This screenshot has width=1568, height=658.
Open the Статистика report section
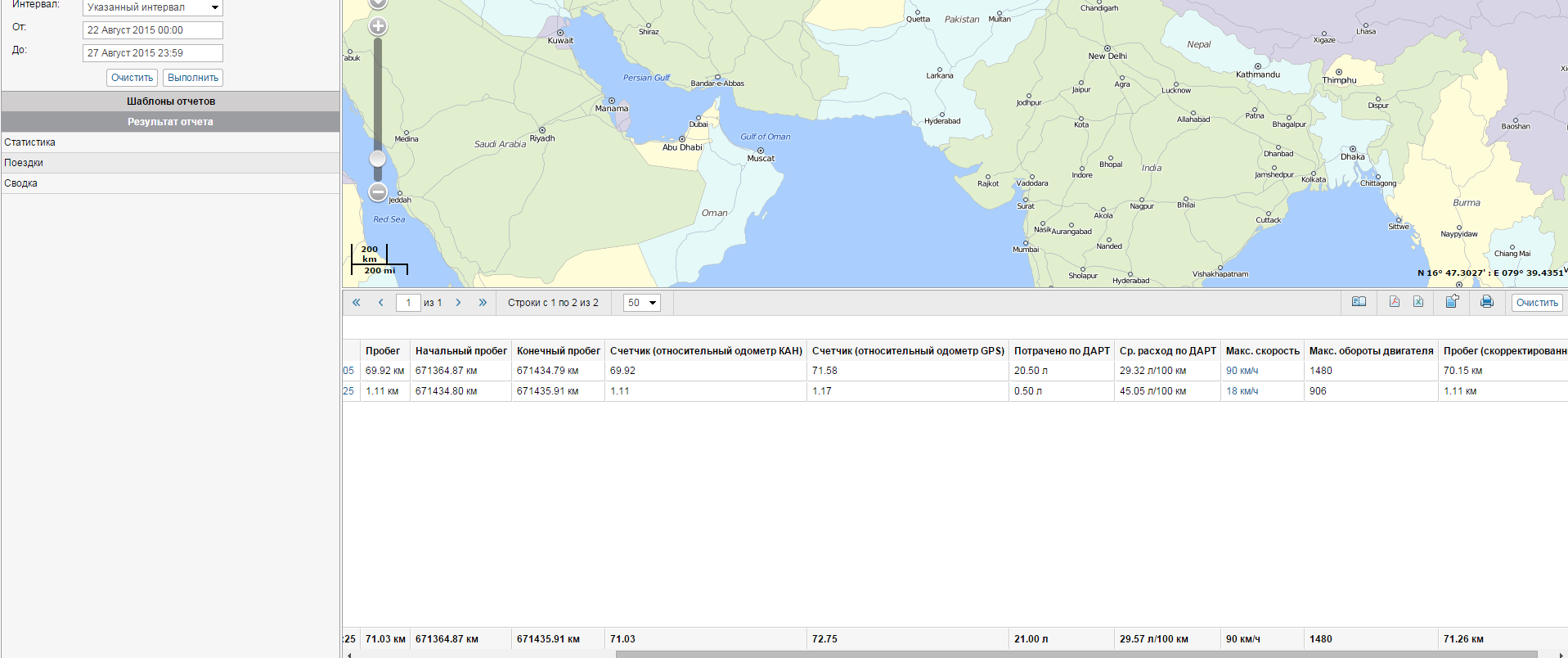(x=30, y=142)
